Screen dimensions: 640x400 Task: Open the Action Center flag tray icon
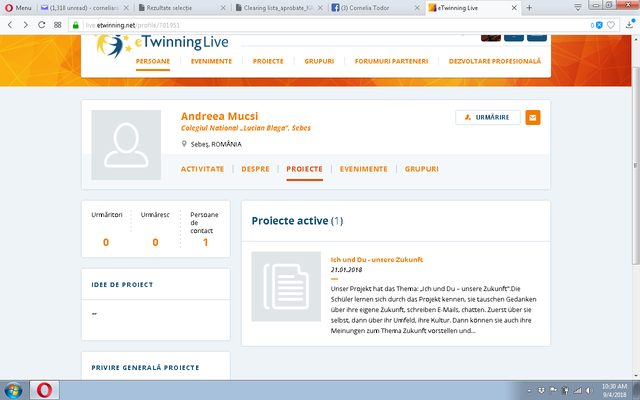click(x=553, y=391)
